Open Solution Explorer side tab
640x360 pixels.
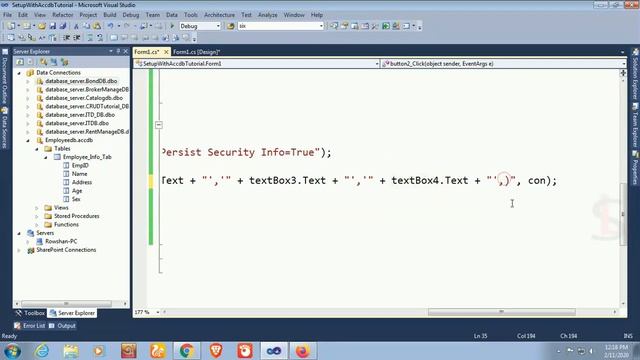[635, 74]
